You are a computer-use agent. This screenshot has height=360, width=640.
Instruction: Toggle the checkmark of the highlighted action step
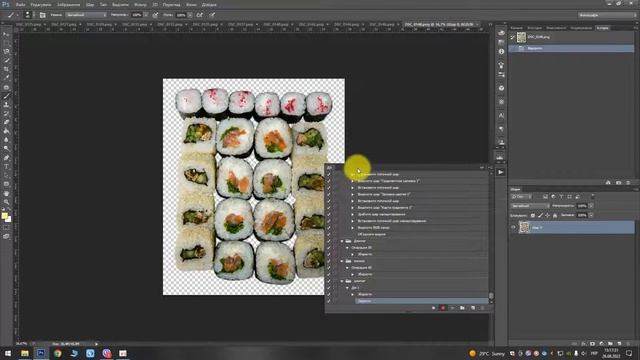[x=329, y=301]
